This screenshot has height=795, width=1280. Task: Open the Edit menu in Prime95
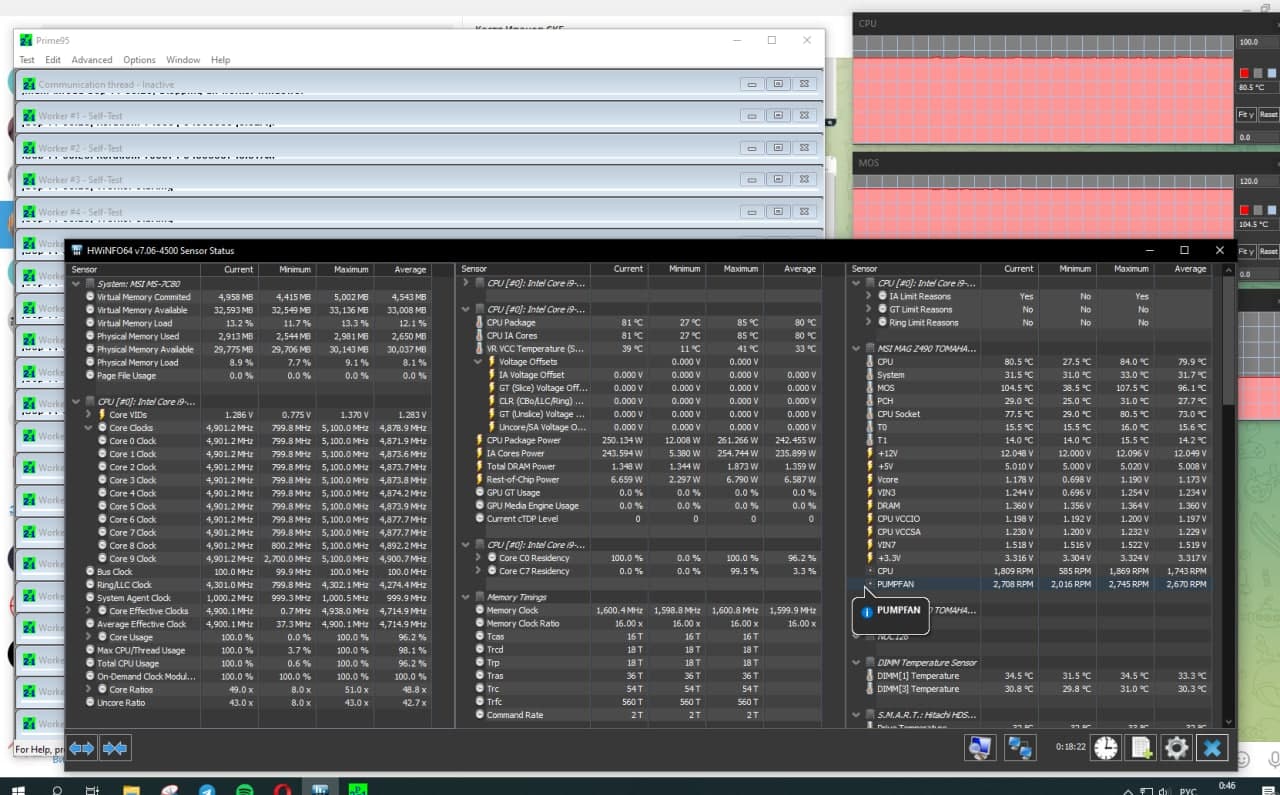click(53, 60)
